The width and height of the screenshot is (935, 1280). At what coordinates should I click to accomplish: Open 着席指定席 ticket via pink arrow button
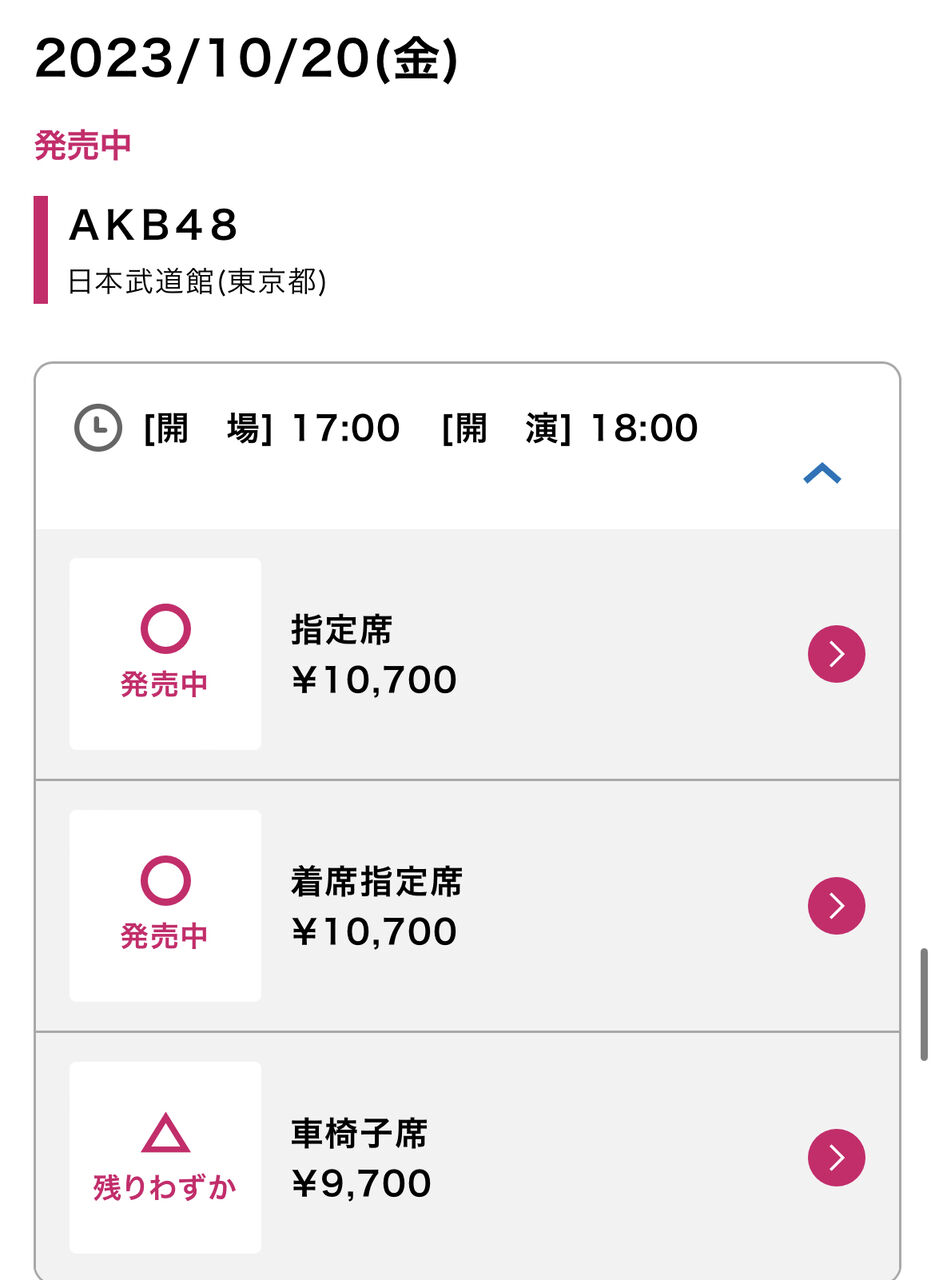pyautogui.click(x=836, y=906)
